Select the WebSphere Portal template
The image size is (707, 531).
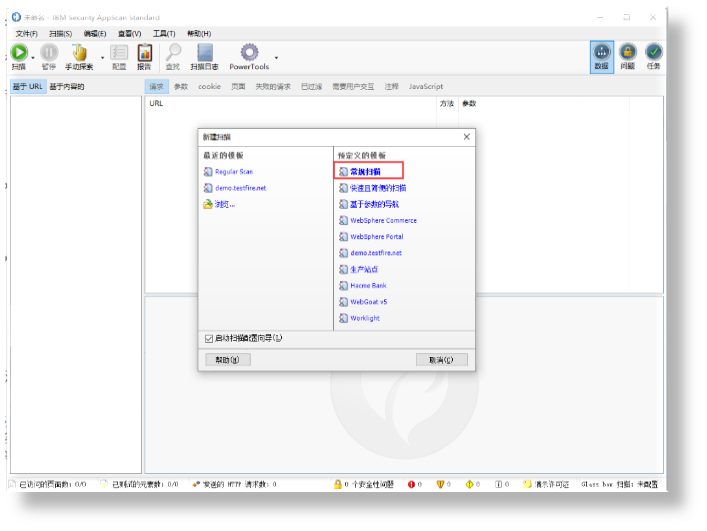click(376, 237)
